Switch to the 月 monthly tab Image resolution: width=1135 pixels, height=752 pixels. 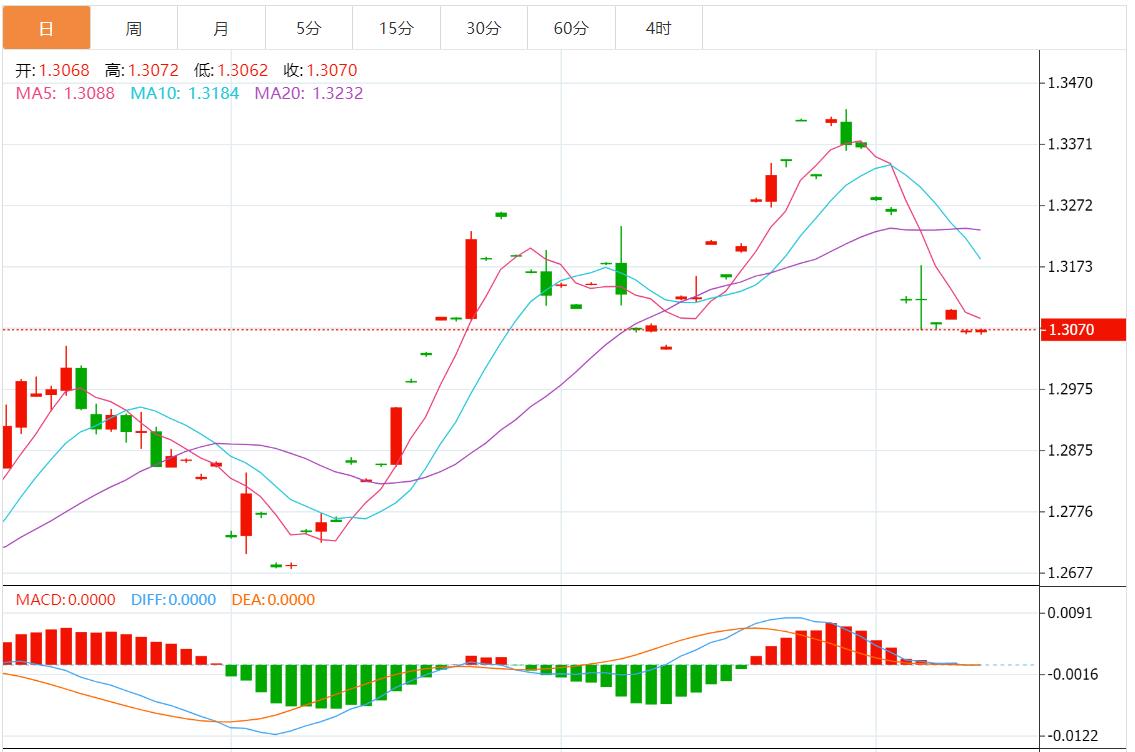(221, 28)
